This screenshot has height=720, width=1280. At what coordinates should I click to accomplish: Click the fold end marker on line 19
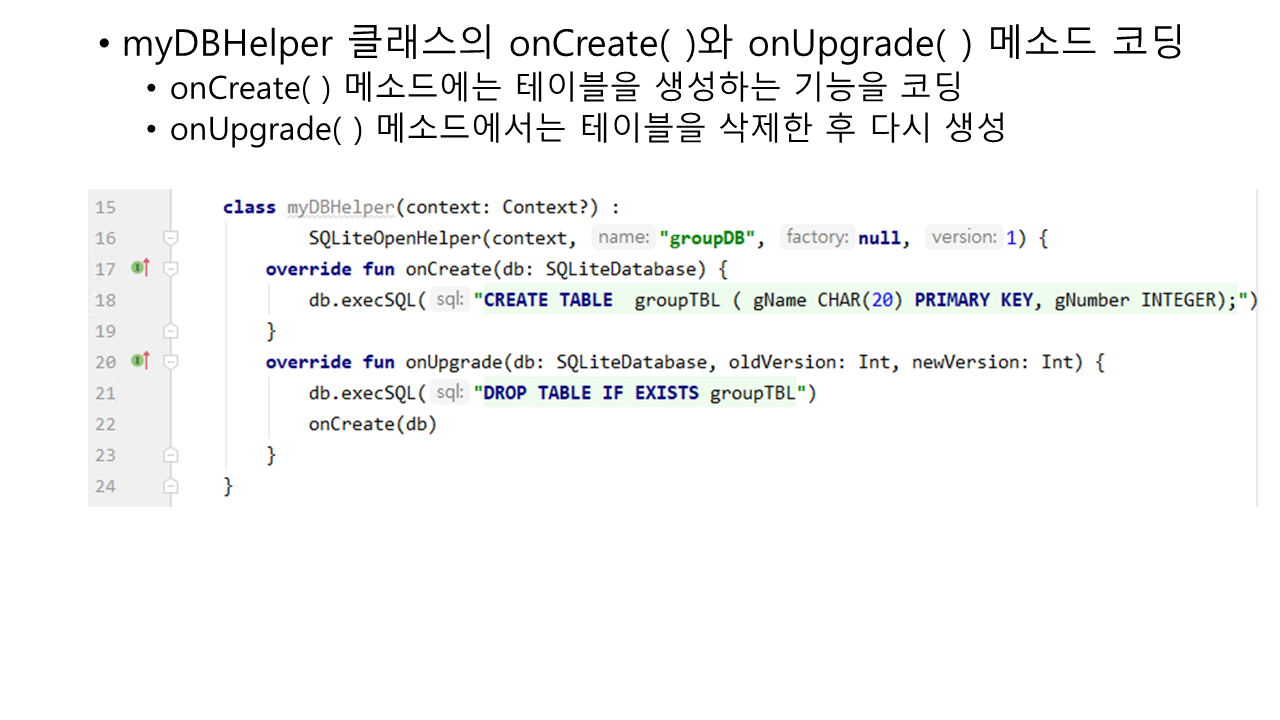(171, 331)
